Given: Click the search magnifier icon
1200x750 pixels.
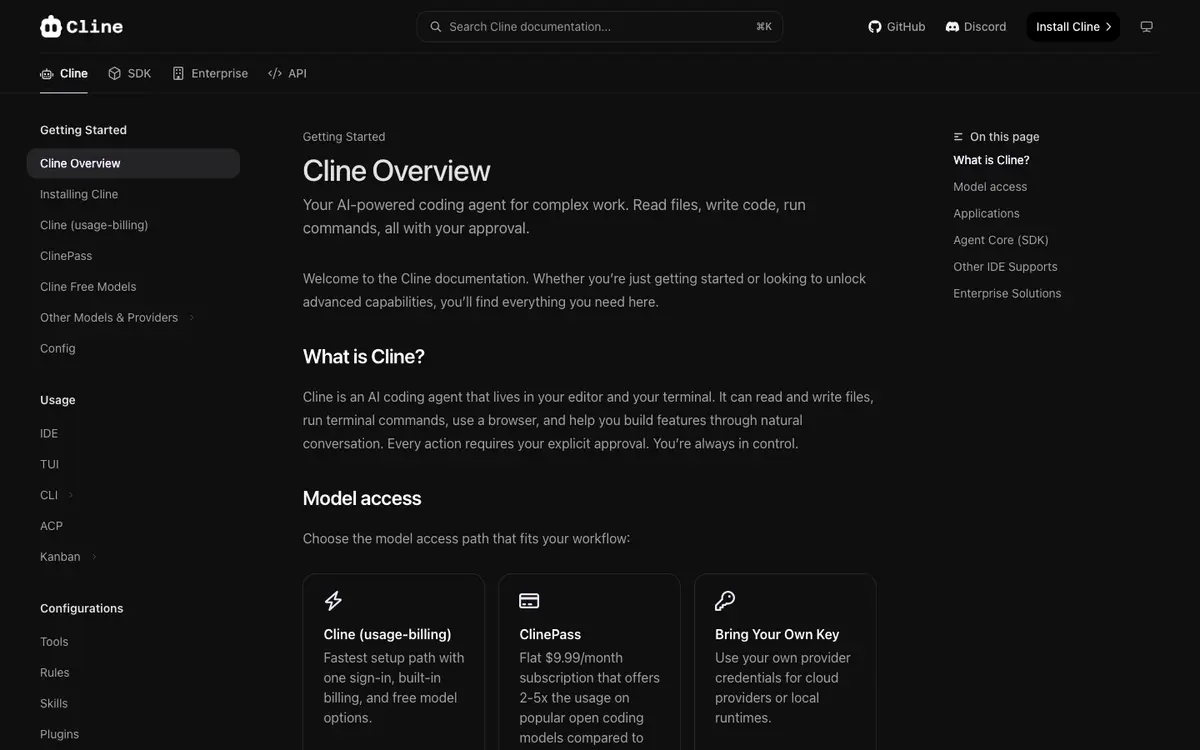Looking at the screenshot, I should point(436,27).
